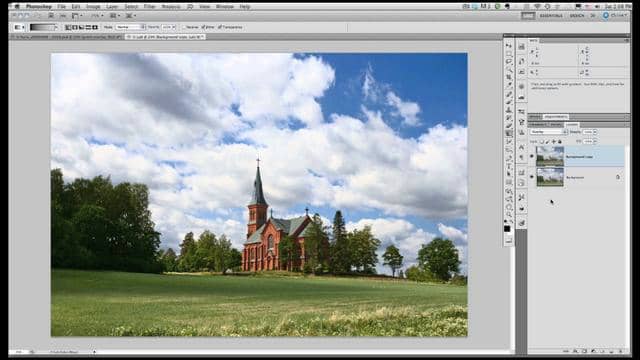Screen dimensions: 640x360
Task: Choose the Diamond Gradient style icon
Action: pos(95,27)
